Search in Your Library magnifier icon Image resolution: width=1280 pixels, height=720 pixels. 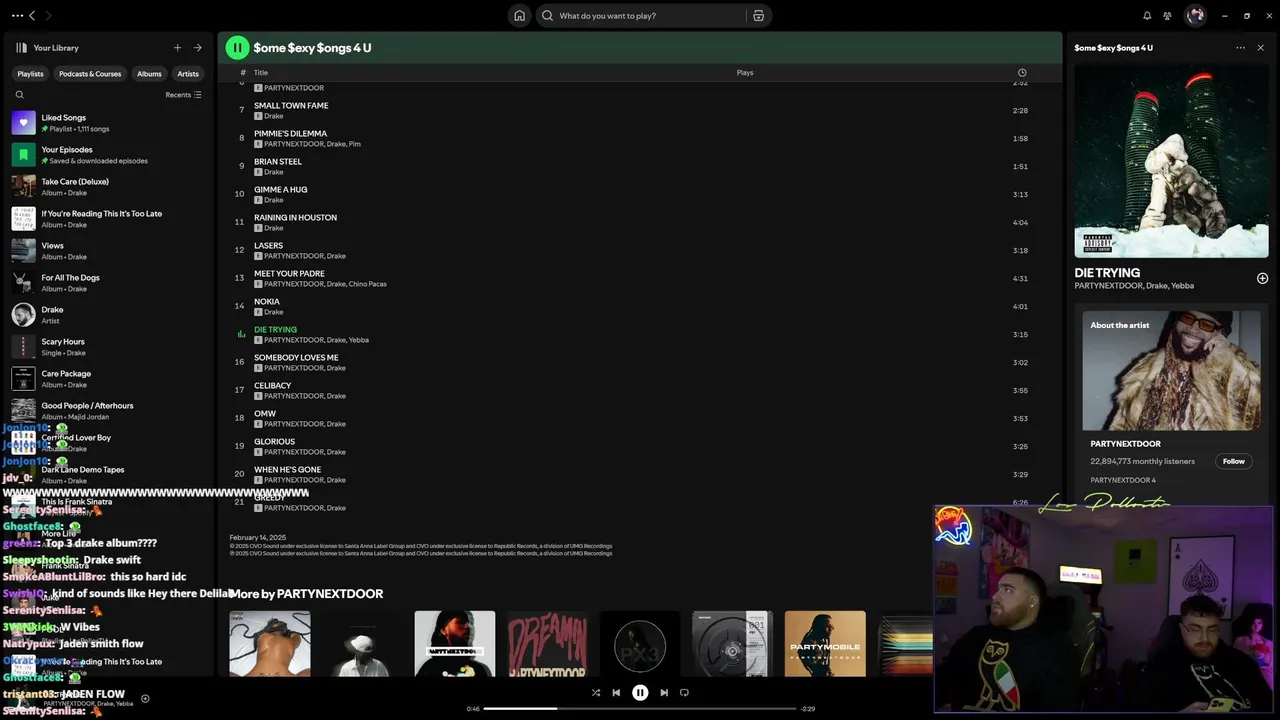coord(19,95)
